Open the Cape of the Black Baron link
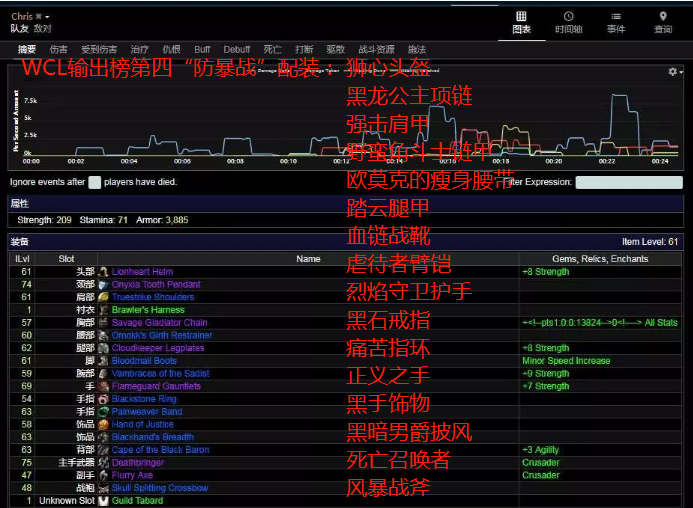This screenshot has height=508, width=693. click(161, 450)
